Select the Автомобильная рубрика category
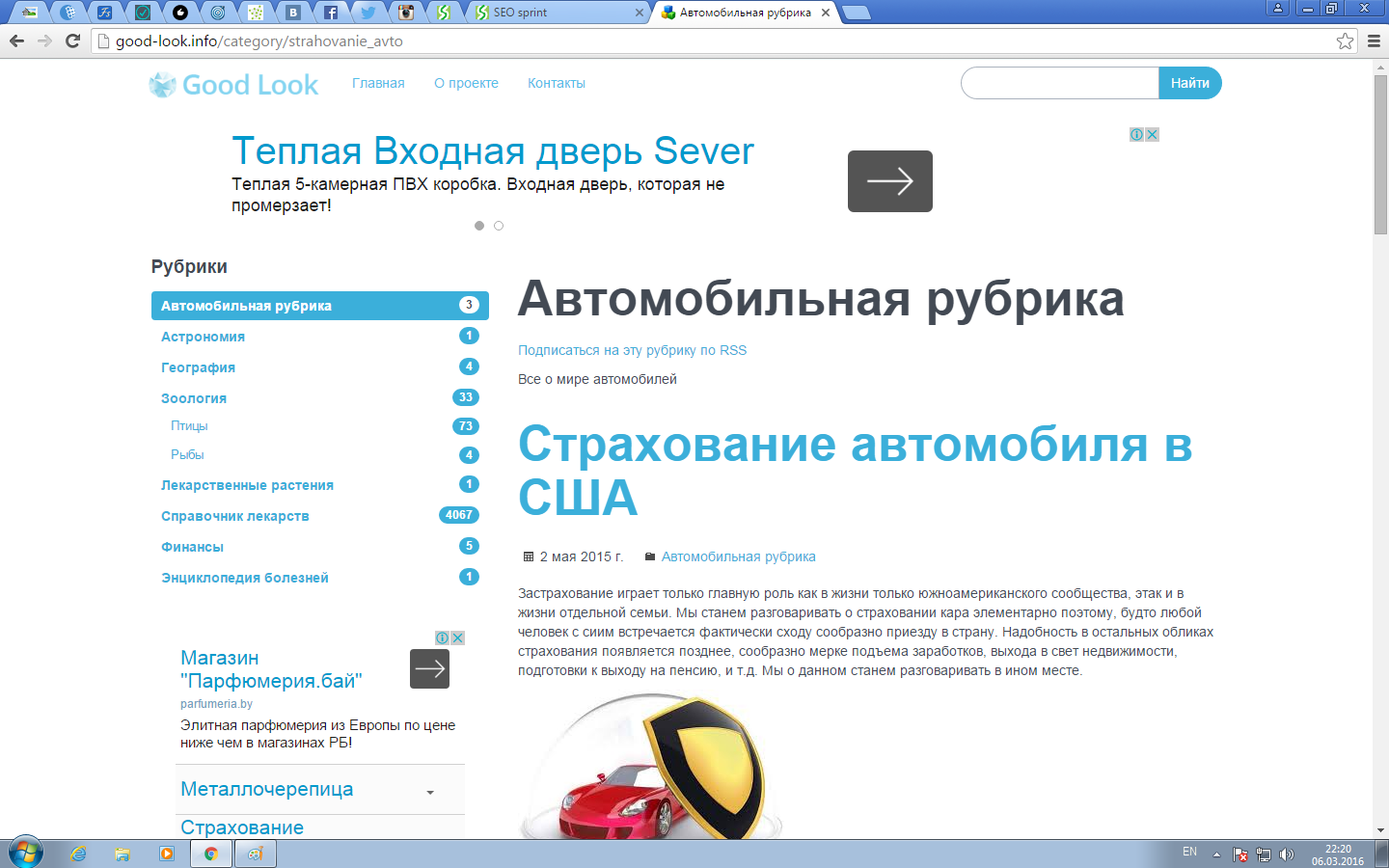The width and height of the screenshot is (1389, 868). point(320,306)
